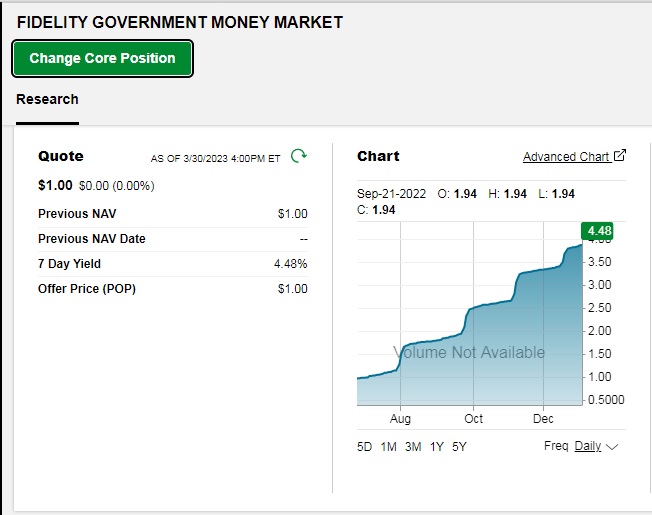Image resolution: width=652 pixels, height=515 pixels.
Task: Open the Advanced Chart link
Action: tap(566, 157)
